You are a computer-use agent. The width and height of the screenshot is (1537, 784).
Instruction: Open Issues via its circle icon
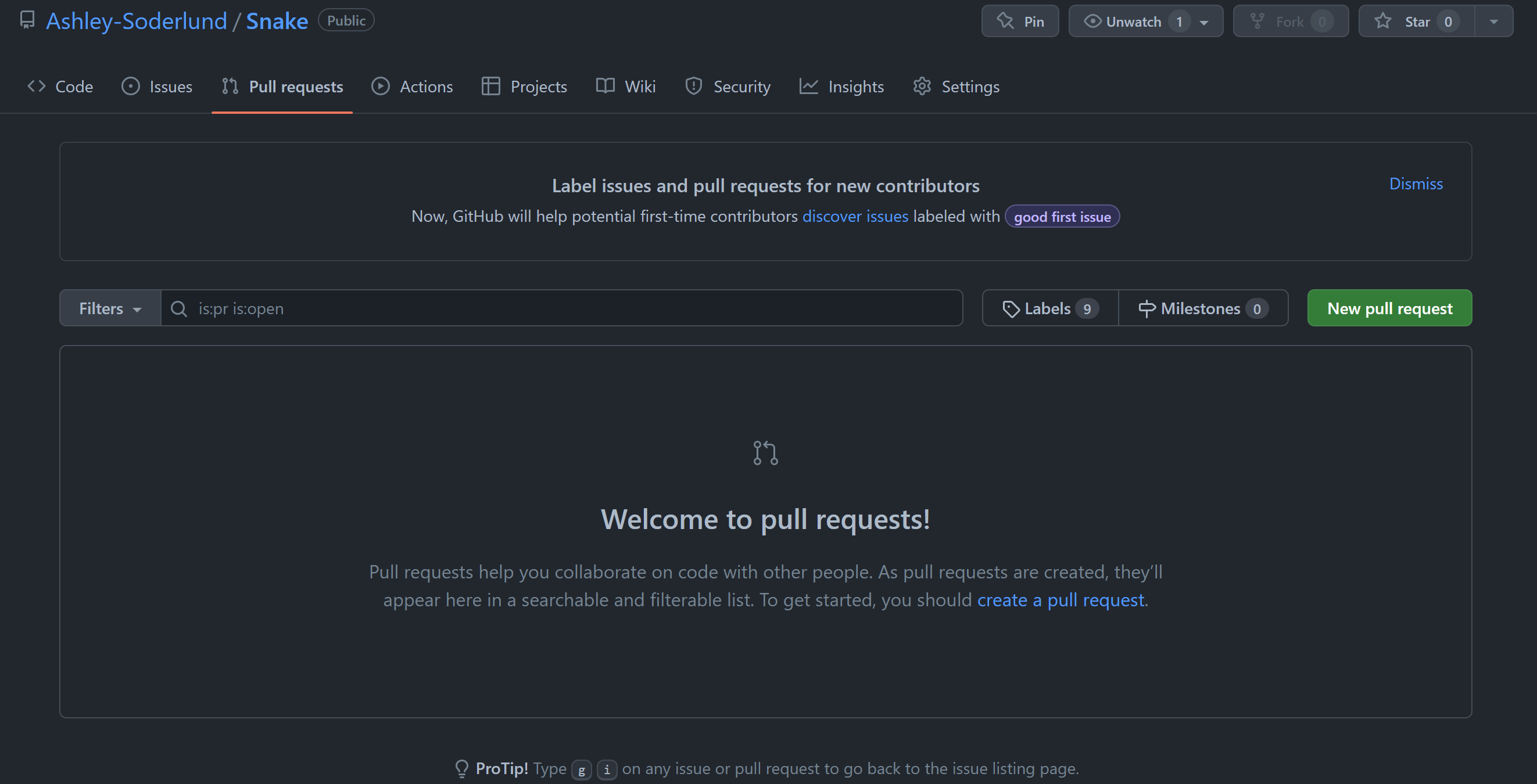click(131, 86)
